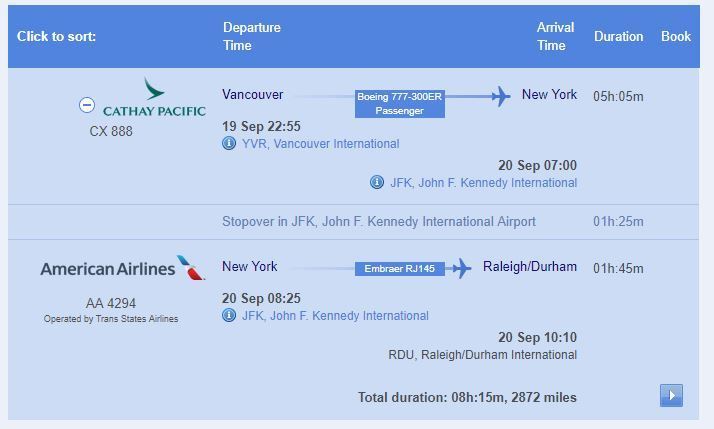Collapse the Cathay Pacific flight details
Viewport: 714px width, 429px height.
[x=87, y=105]
